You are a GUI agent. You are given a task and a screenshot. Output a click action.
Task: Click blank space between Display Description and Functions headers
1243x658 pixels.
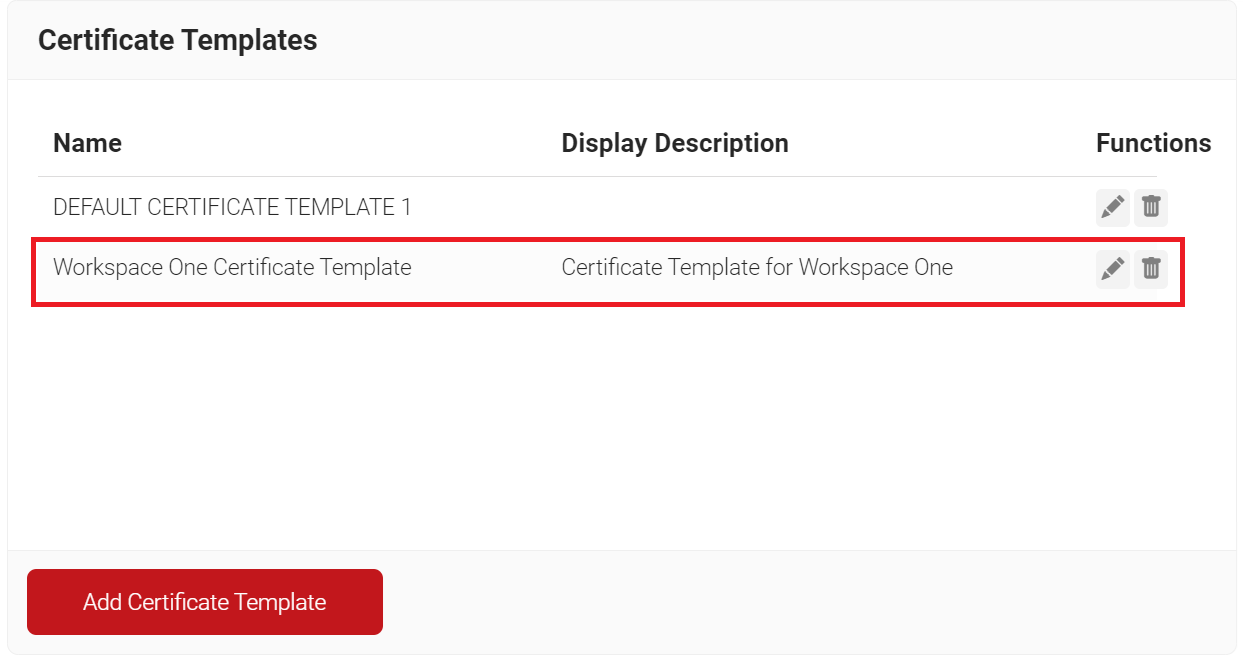coord(940,143)
